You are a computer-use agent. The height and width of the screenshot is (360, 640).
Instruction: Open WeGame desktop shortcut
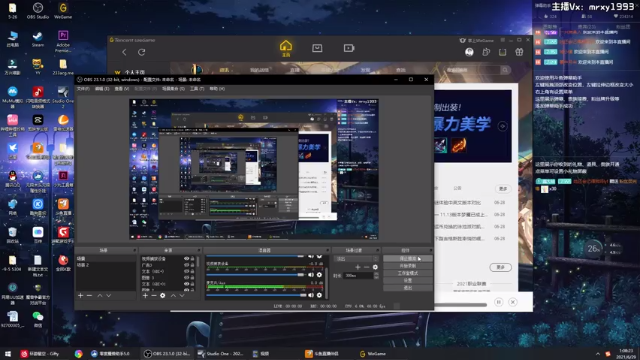pos(63,11)
